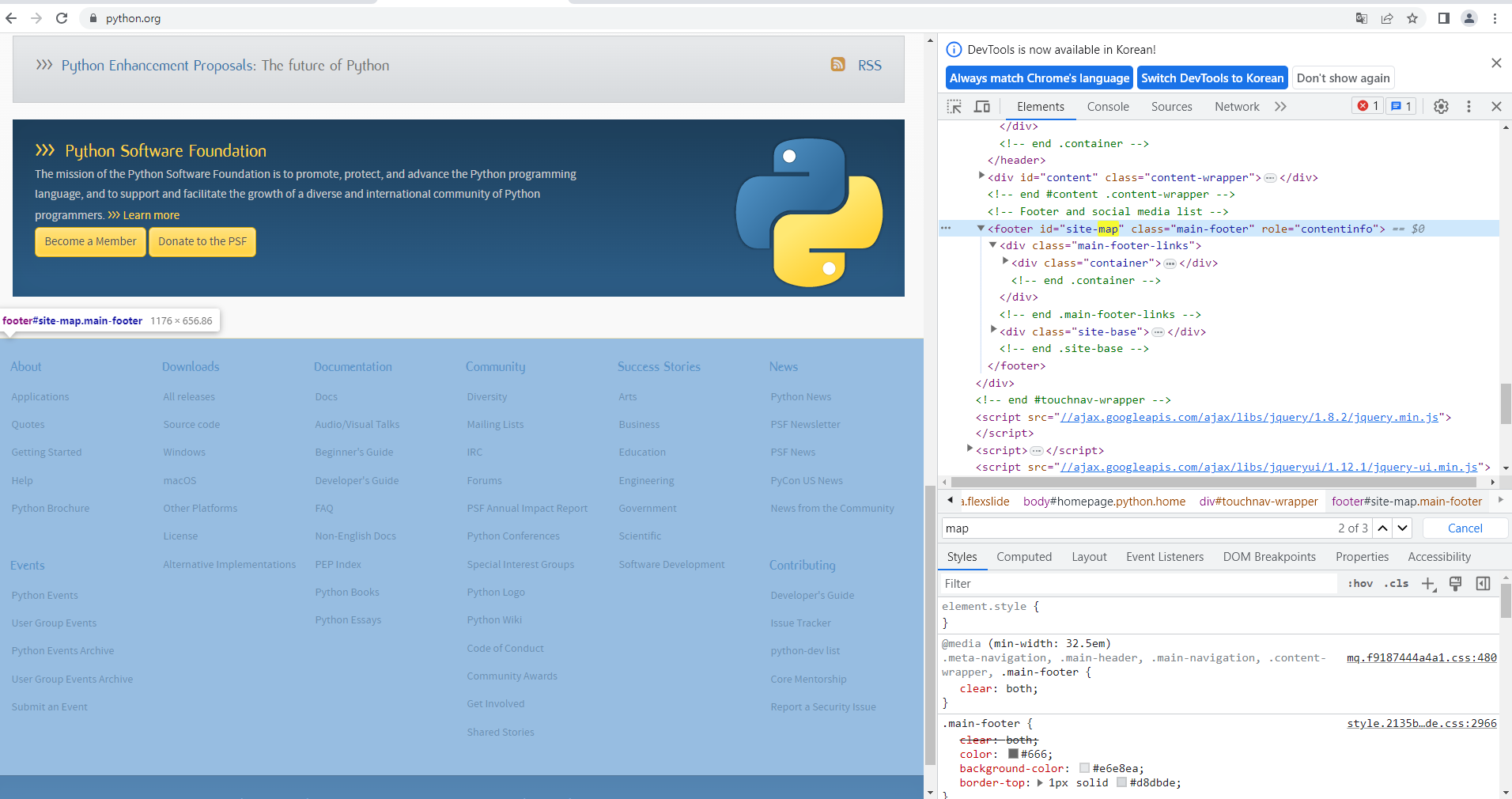Expand the content-wrapper div node
Screen dimensions: 1512x799
pos(981,176)
